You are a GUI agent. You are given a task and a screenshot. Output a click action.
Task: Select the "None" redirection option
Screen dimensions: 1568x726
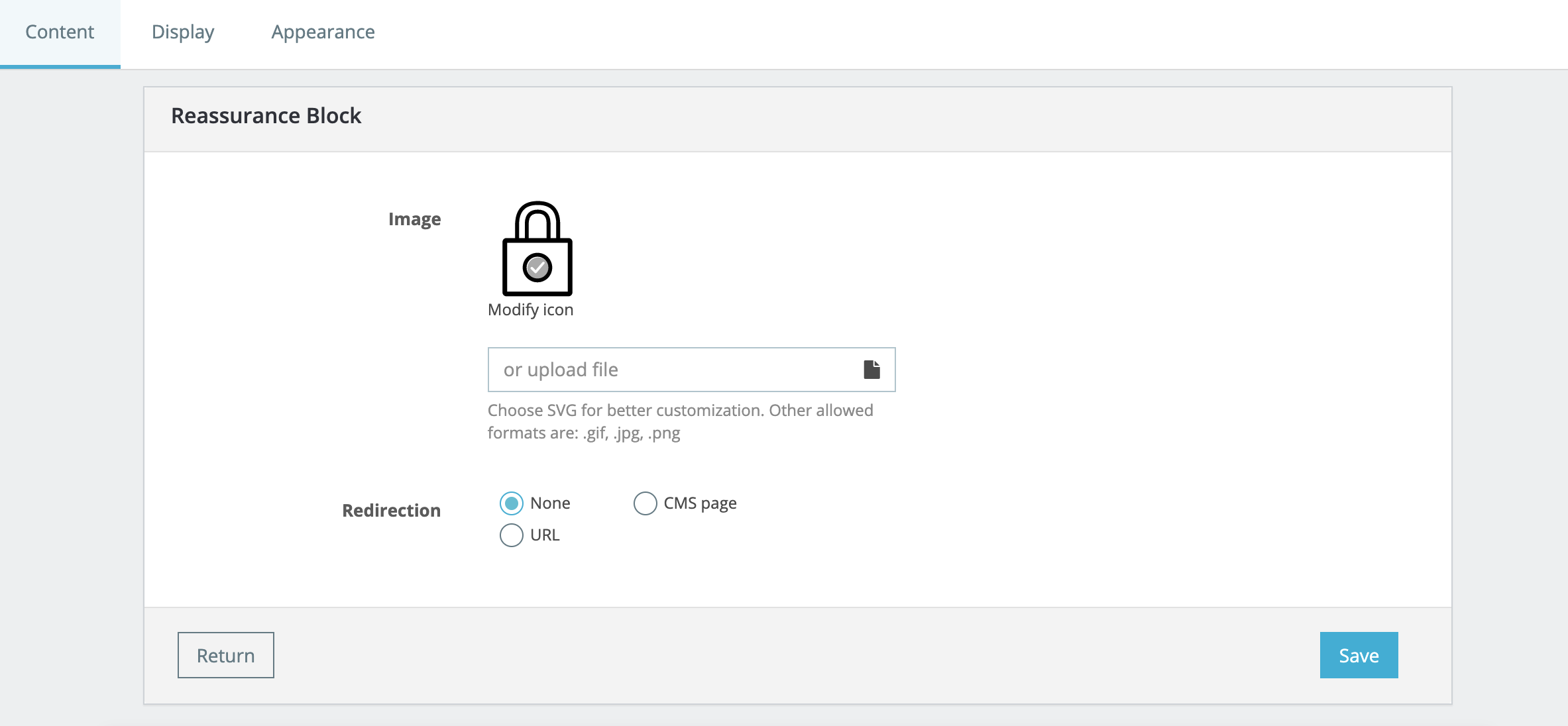click(511, 503)
